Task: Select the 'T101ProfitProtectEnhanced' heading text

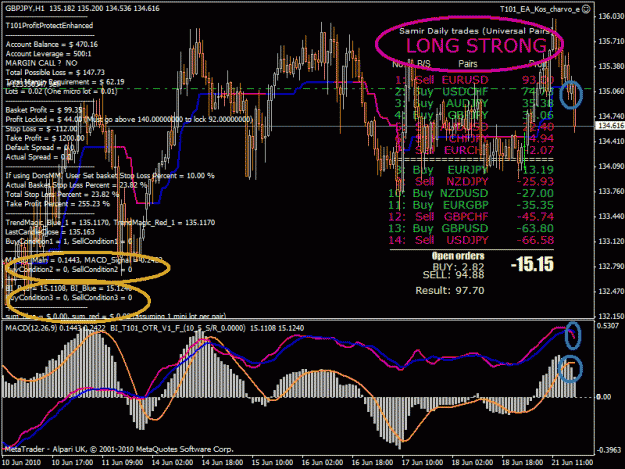Action: tap(49, 26)
